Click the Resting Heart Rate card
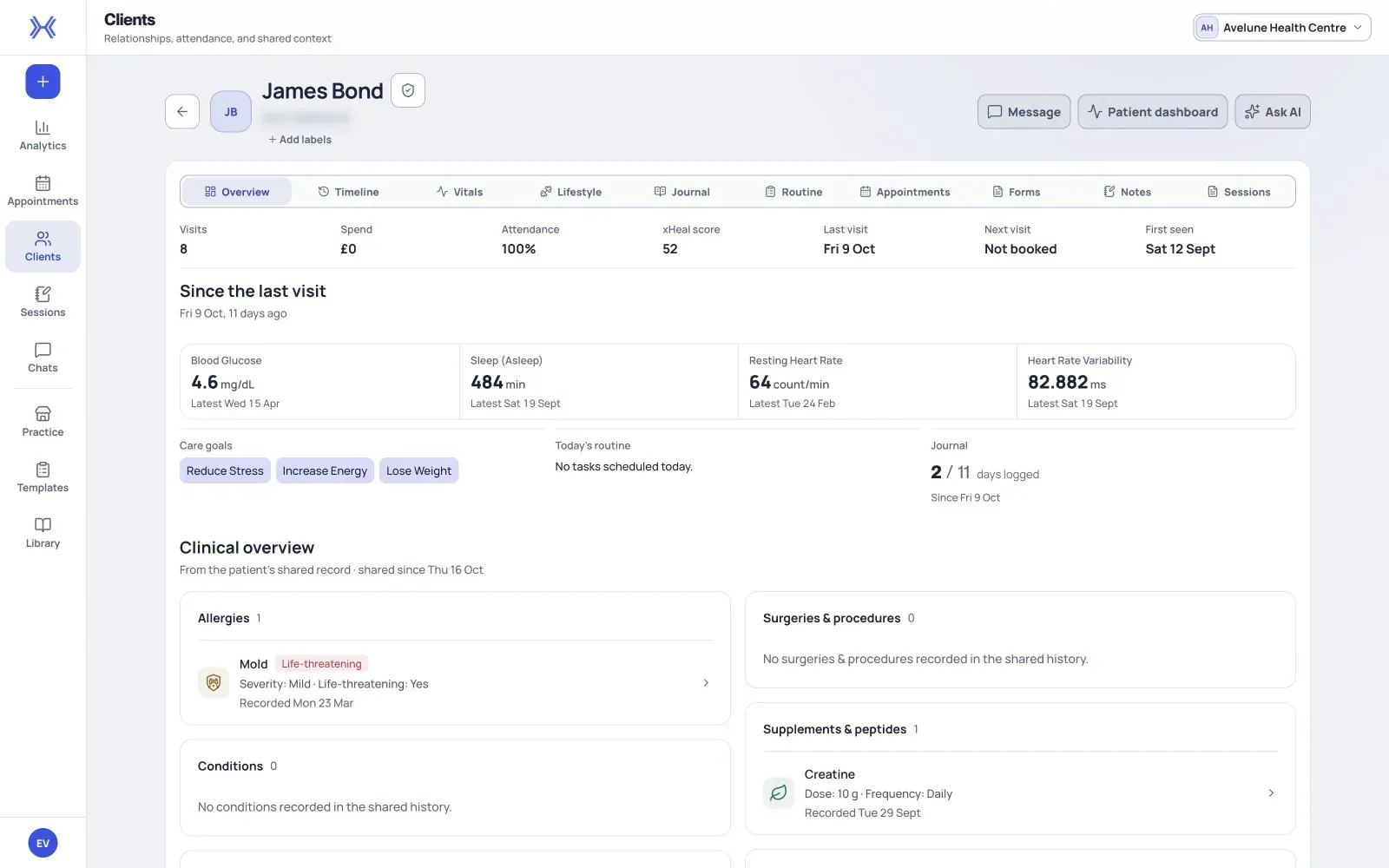Image resolution: width=1389 pixels, height=868 pixels. pos(878,382)
